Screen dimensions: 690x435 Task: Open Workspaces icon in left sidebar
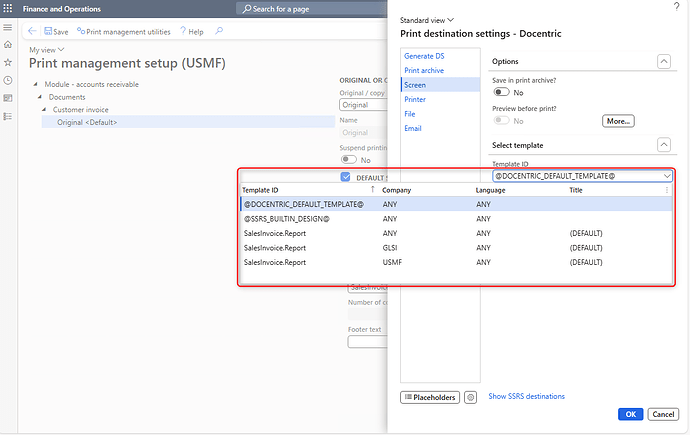(8, 98)
